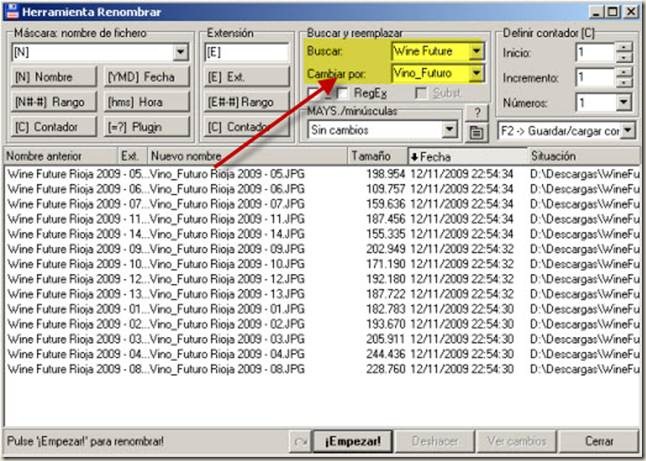646x461 pixels.
Task: Click the help question mark button
Action: (478, 112)
